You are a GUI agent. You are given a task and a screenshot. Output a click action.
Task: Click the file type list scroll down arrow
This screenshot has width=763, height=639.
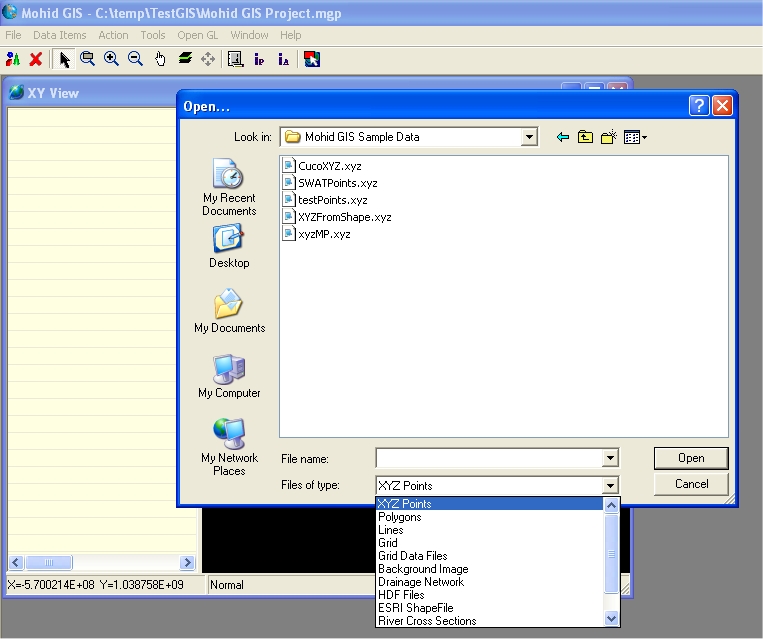tap(612, 619)
